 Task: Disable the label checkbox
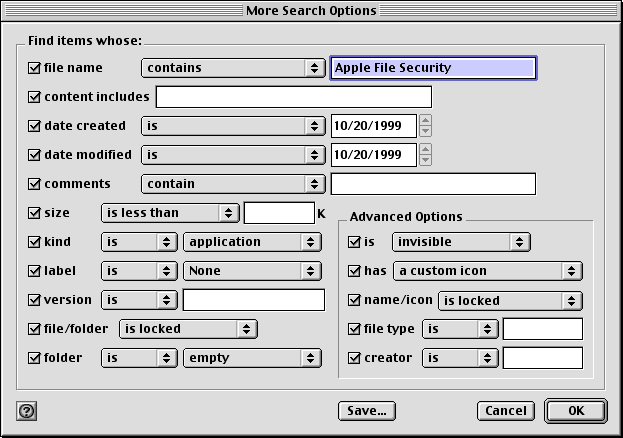click(34, 271)
